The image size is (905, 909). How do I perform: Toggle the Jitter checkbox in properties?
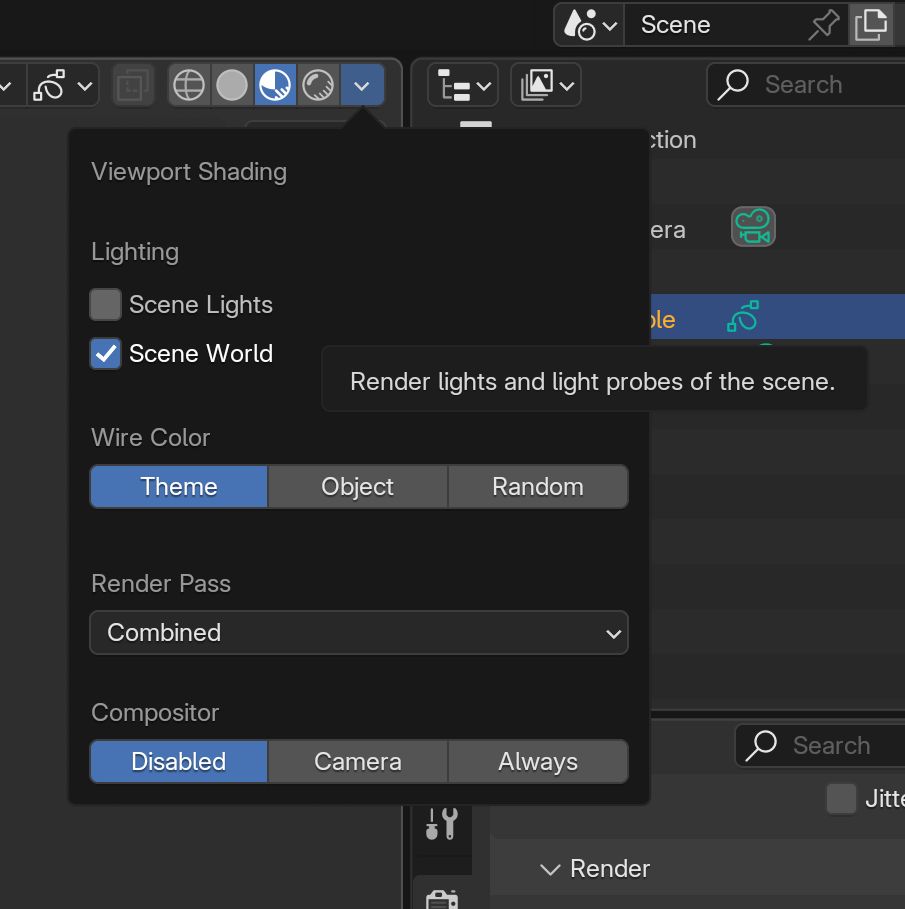tap(841, 799)
